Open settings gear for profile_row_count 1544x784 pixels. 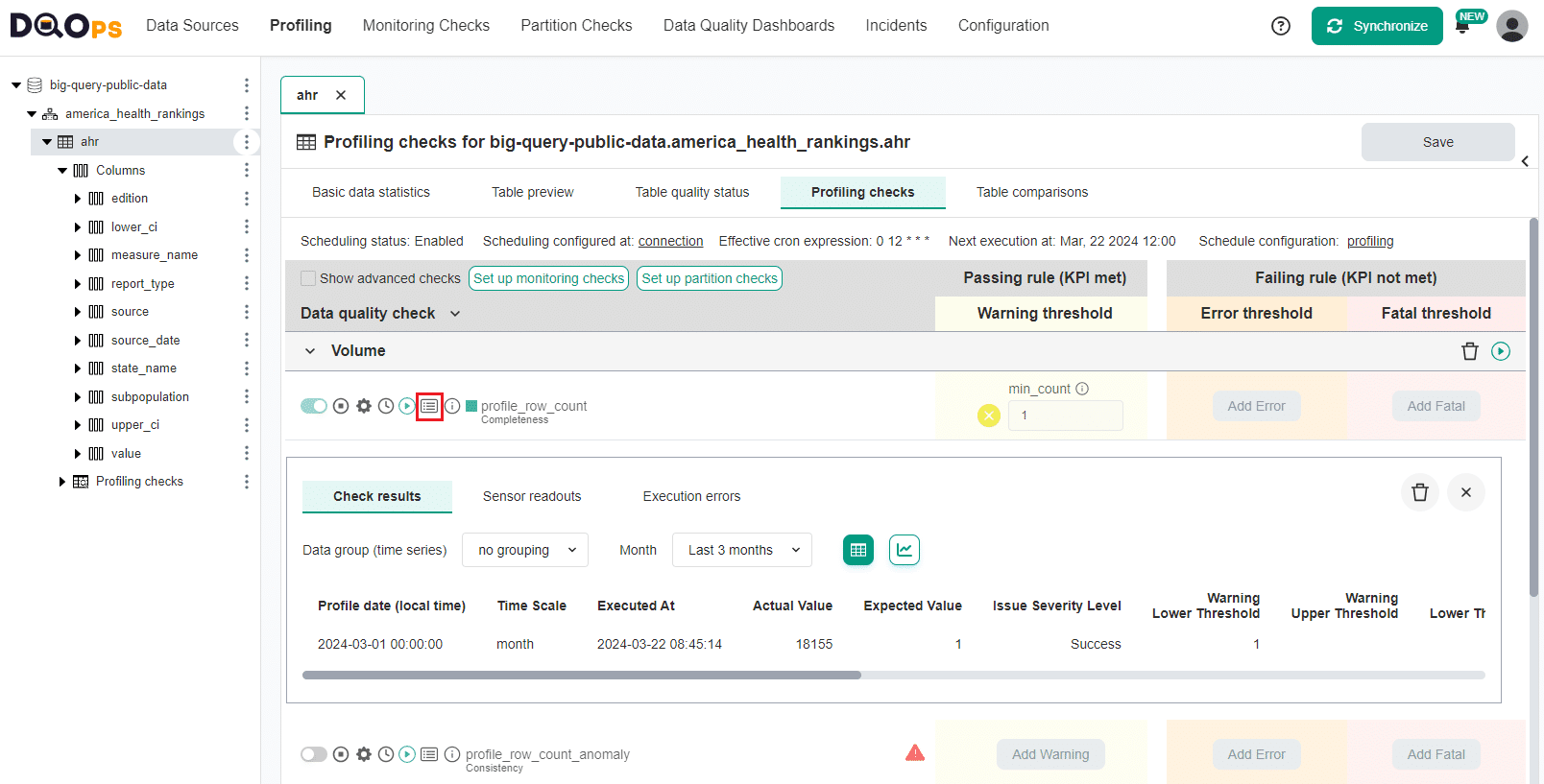pyautogui.click(x=364, y=406)
